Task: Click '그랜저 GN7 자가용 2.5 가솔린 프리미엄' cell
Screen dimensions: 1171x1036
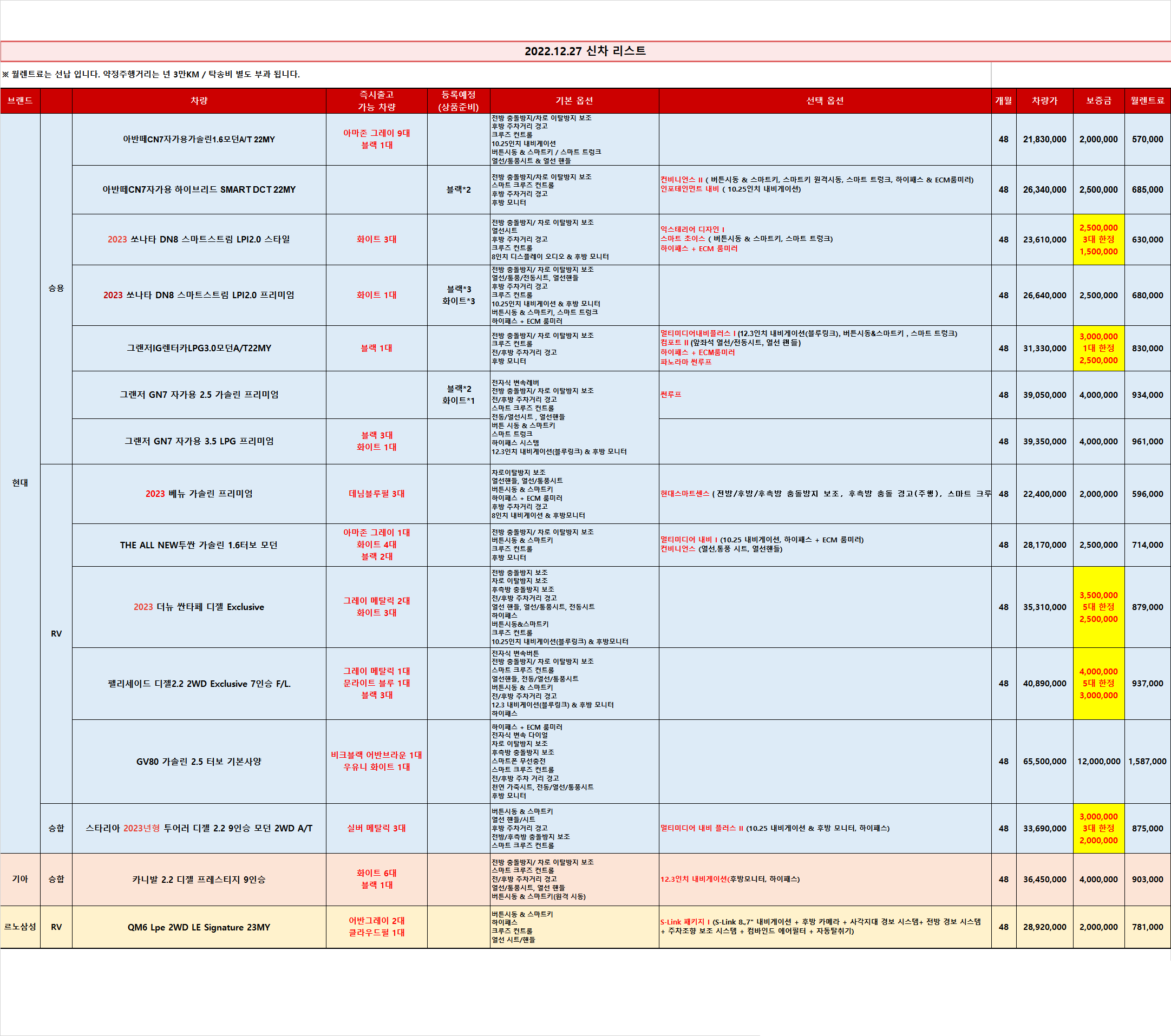Action: point(199,395)
